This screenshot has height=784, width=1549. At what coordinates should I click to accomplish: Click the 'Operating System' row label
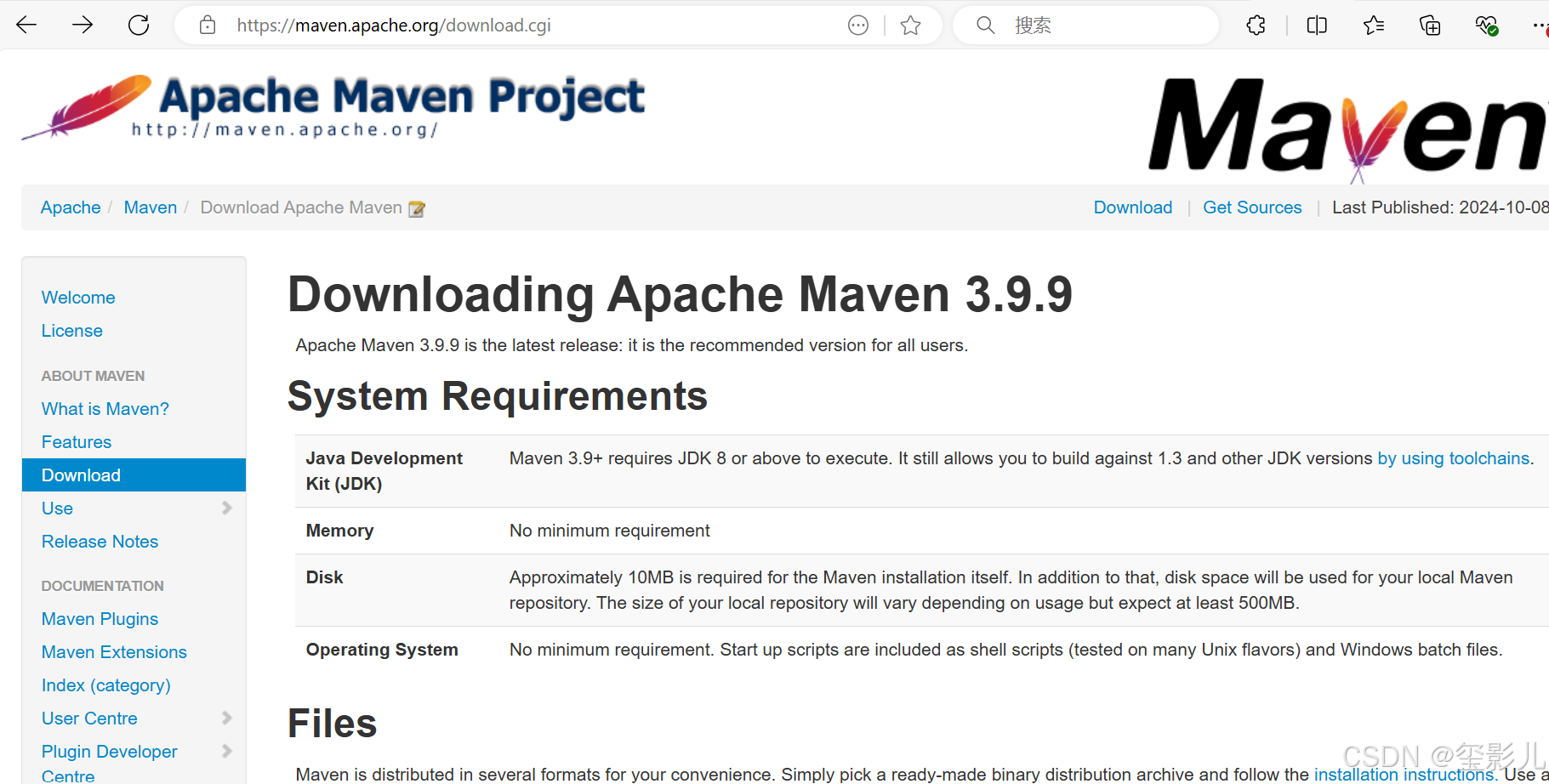click(382, 650)
